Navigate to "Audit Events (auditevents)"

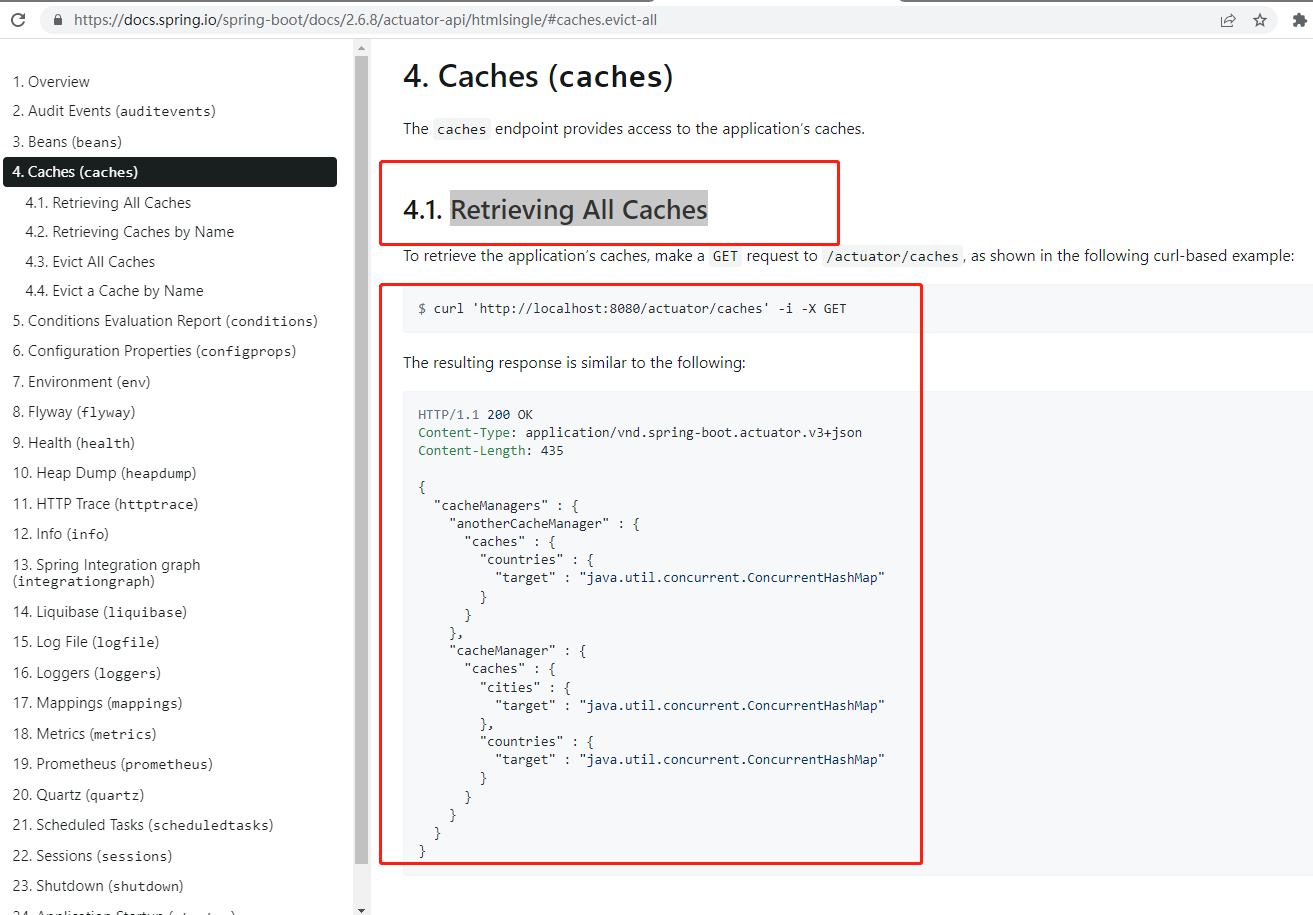point(115,111)
